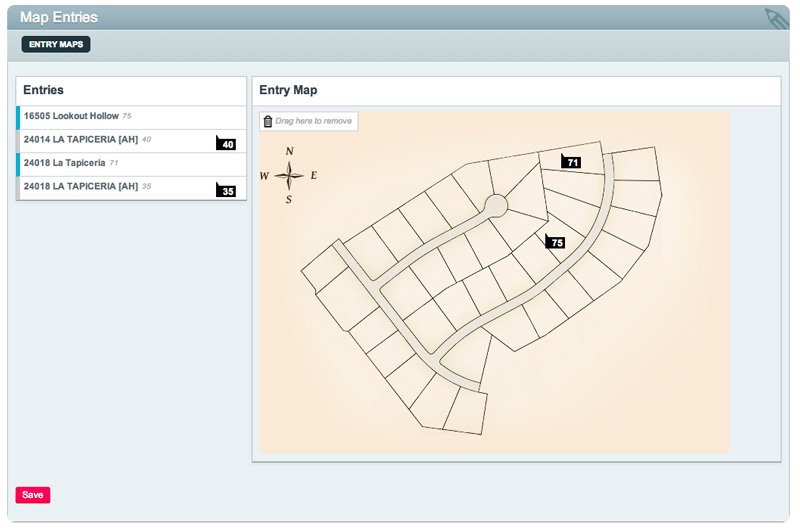Click the N label on the compass
This screenshot has height=528, width=800.
point(289,151)
